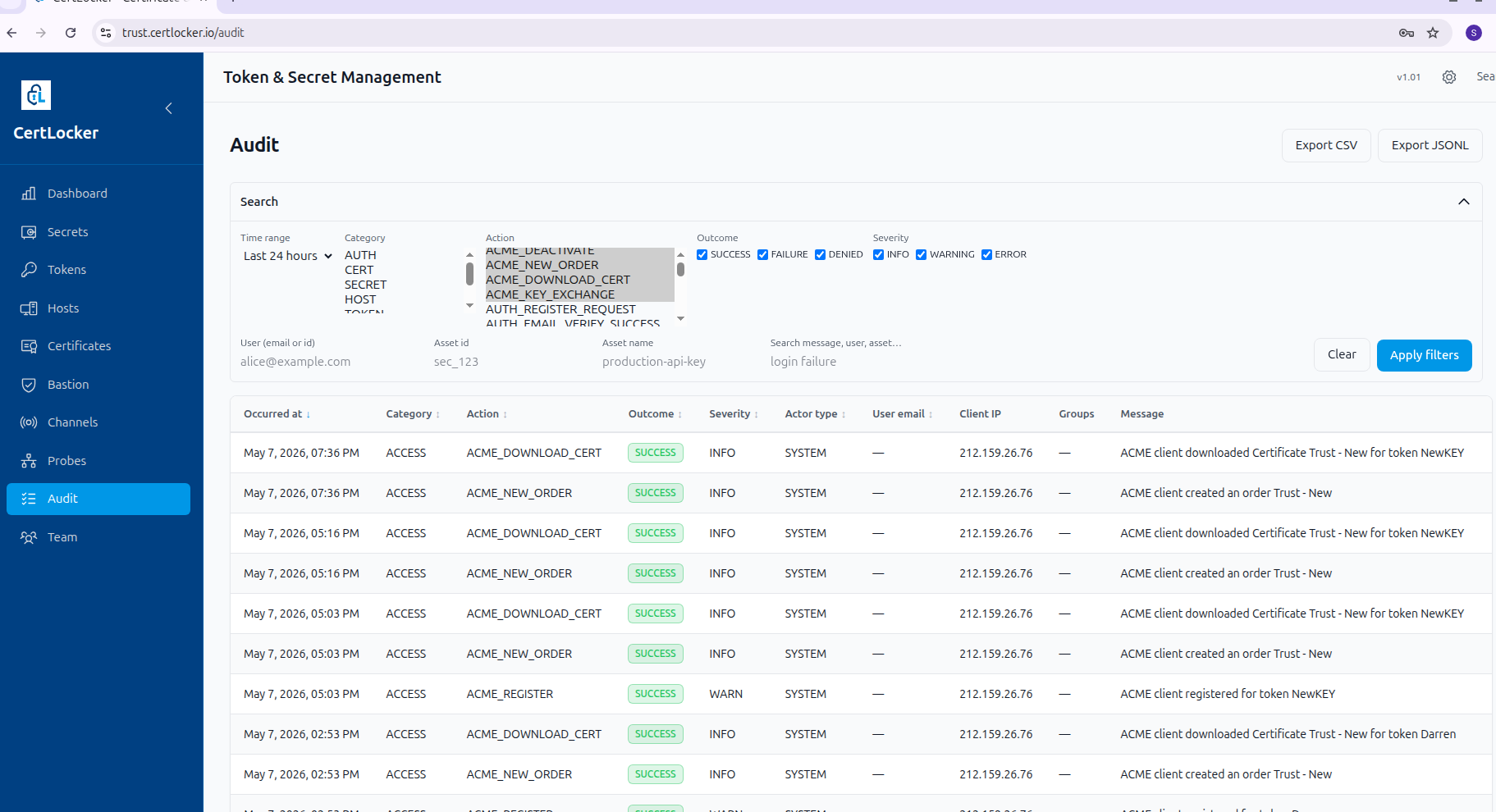This screenshot has height=812, width=1496.
Task: Click the Probes network icon
Action: (x=29, y=461)
